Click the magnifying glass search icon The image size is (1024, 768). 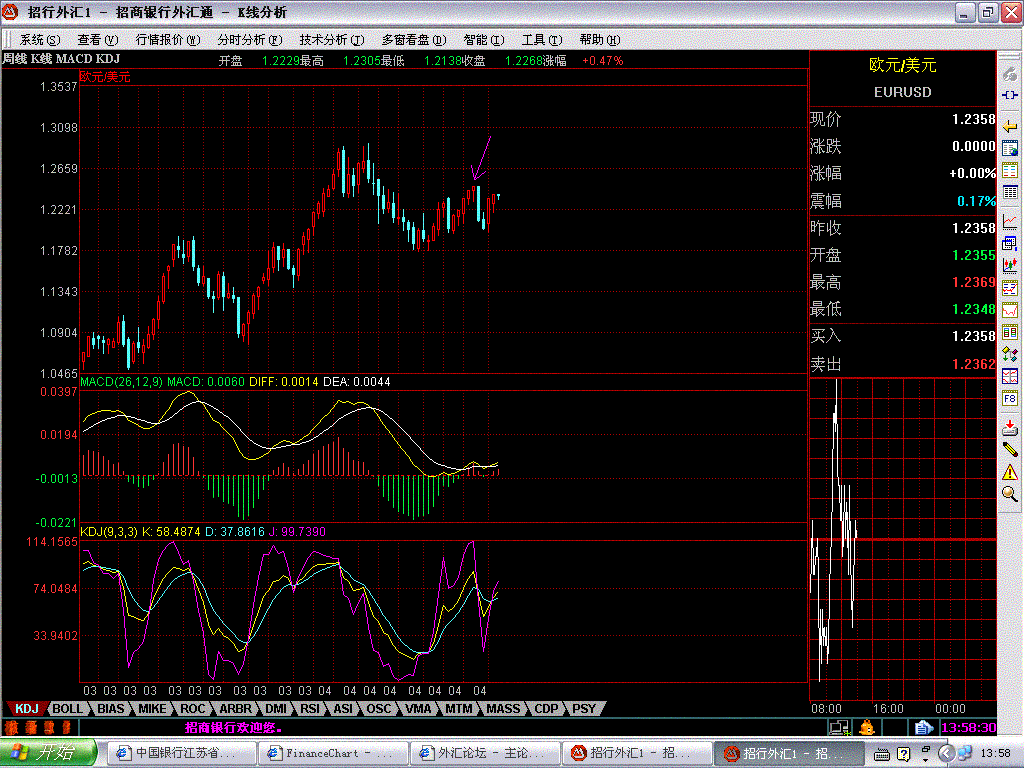1010,494
